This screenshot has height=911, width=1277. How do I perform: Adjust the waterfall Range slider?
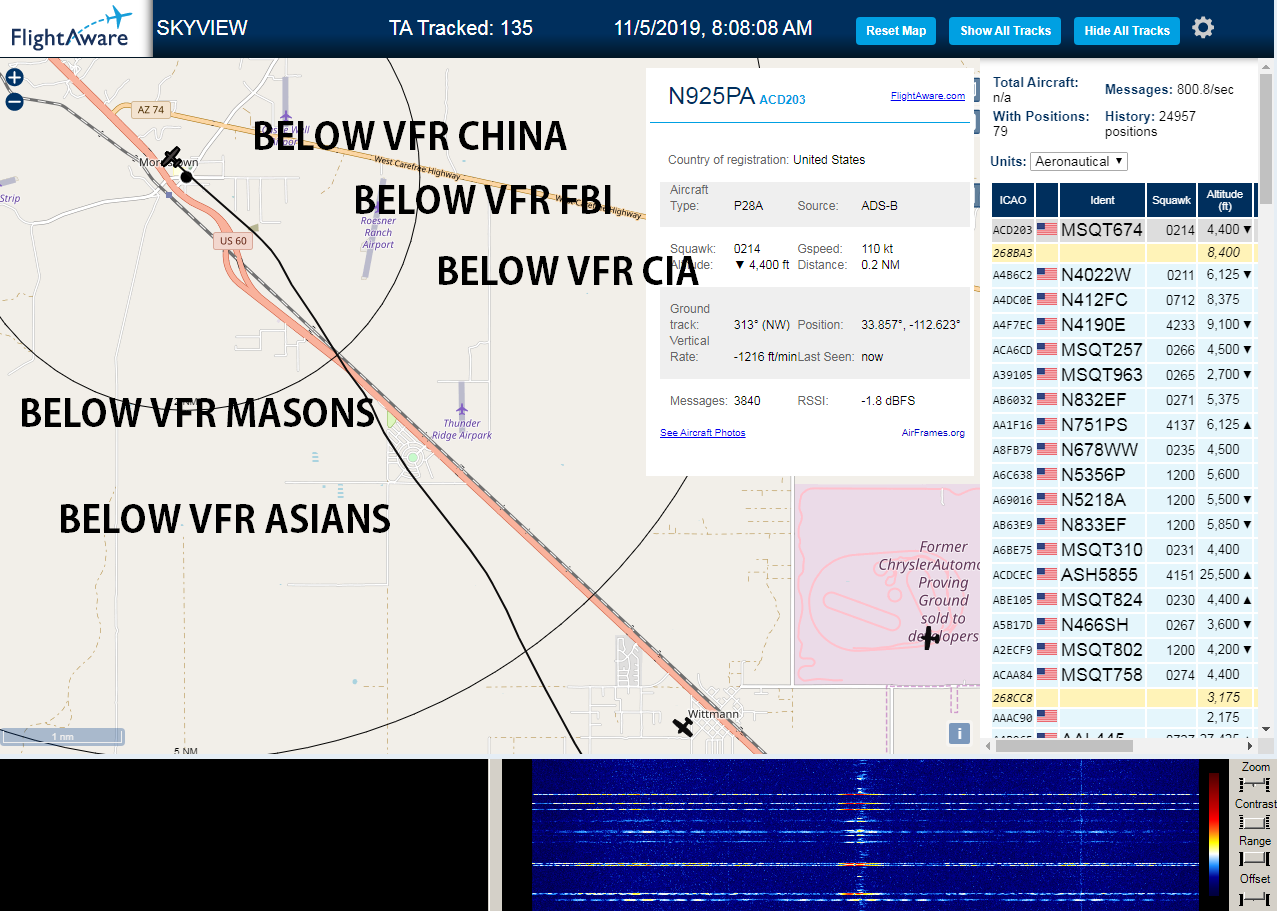pyautogui.click(x=1254, y=859)
